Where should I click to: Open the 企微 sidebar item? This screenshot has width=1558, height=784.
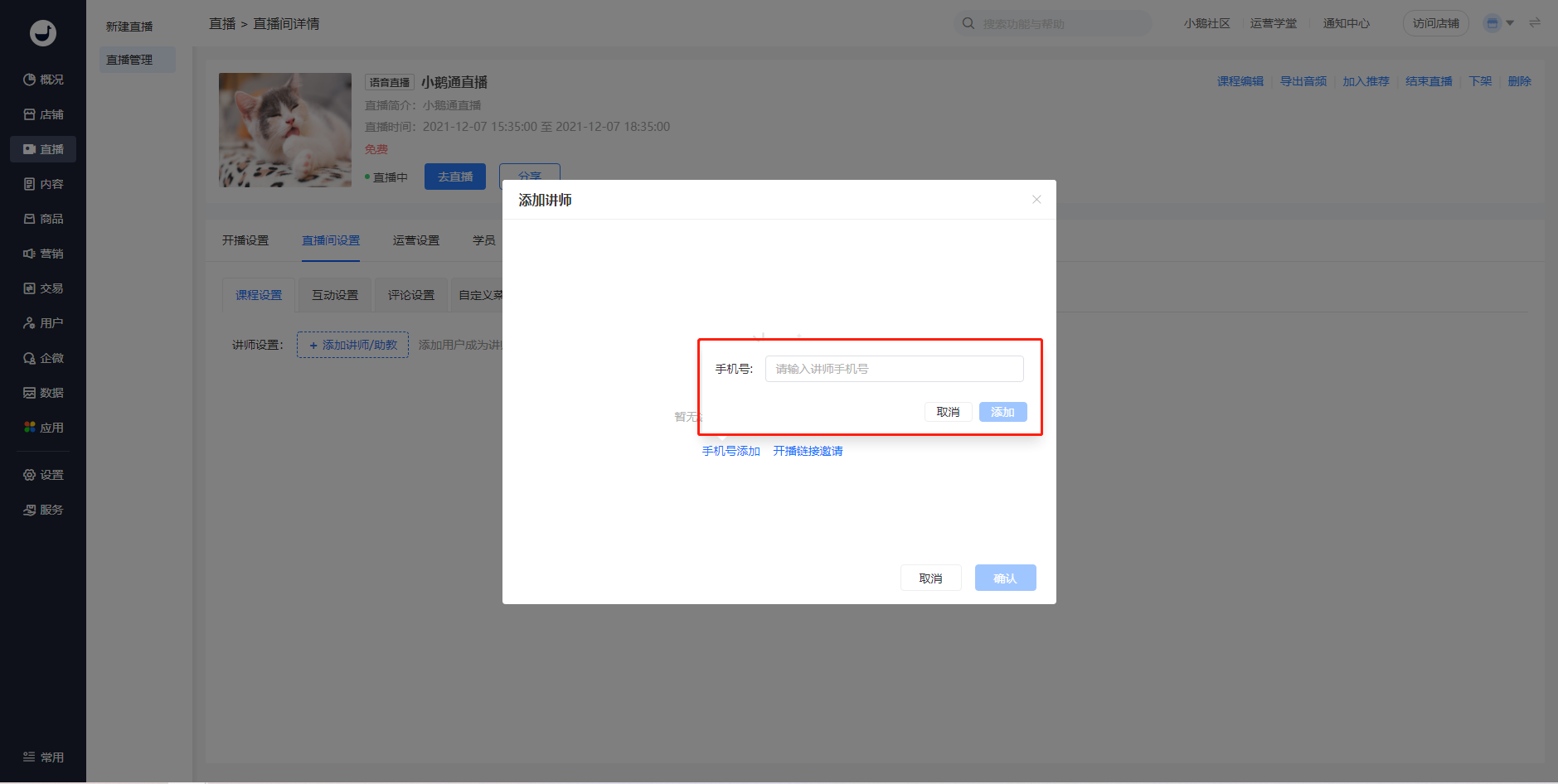pos(43,358)
